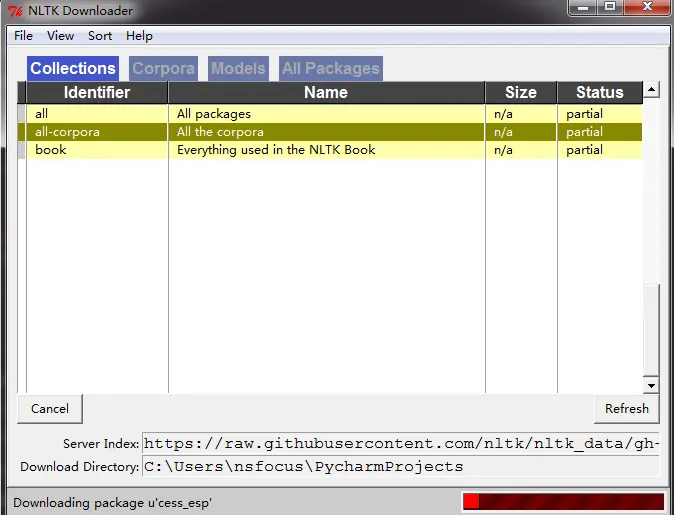Close the NLTK Downloader window
This screenshot has width=674, height=515.
tap(647, 7)
